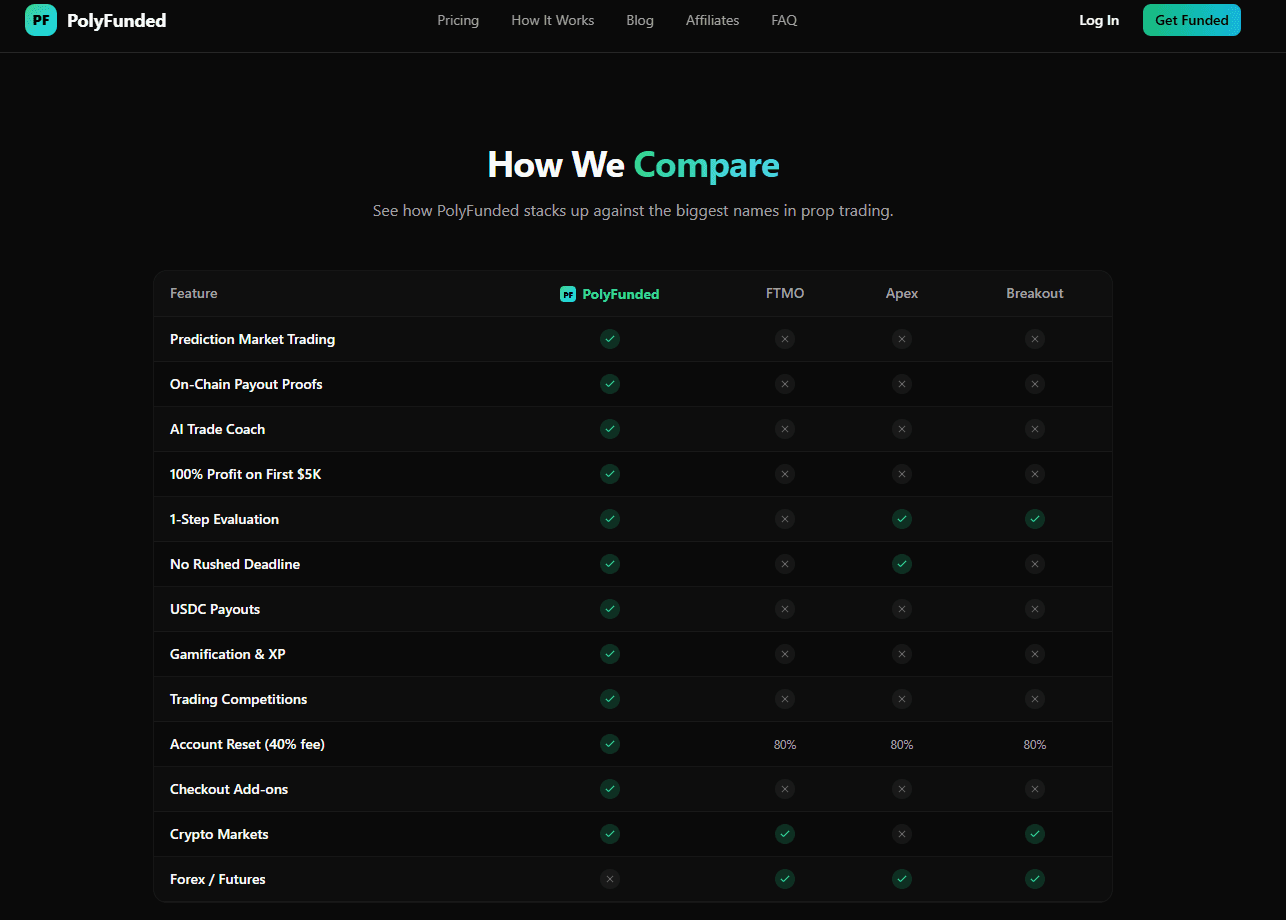Open the Pricing page from the navbar

pos(458,20)
